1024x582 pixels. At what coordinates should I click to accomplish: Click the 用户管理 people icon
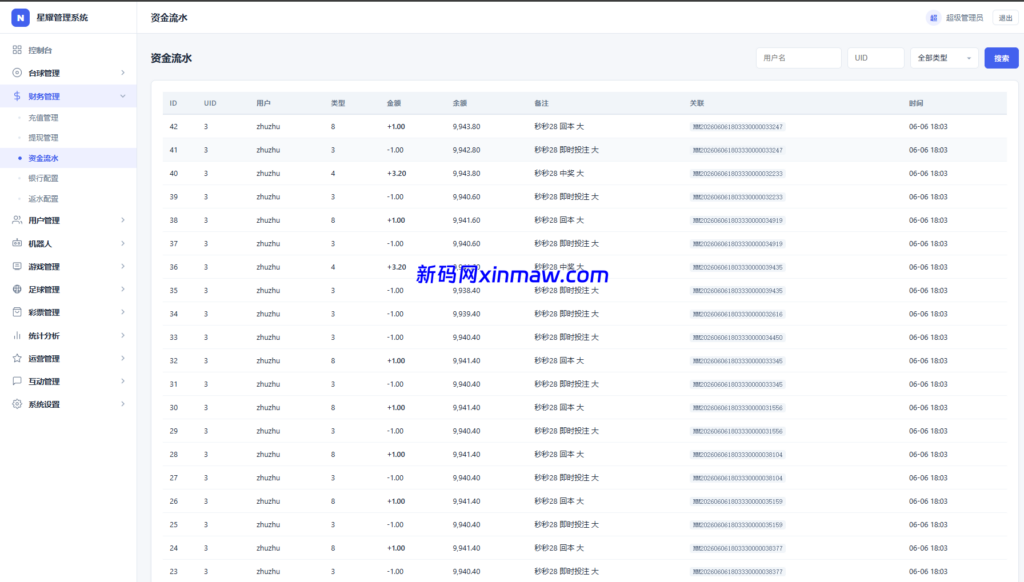point(17,220)
